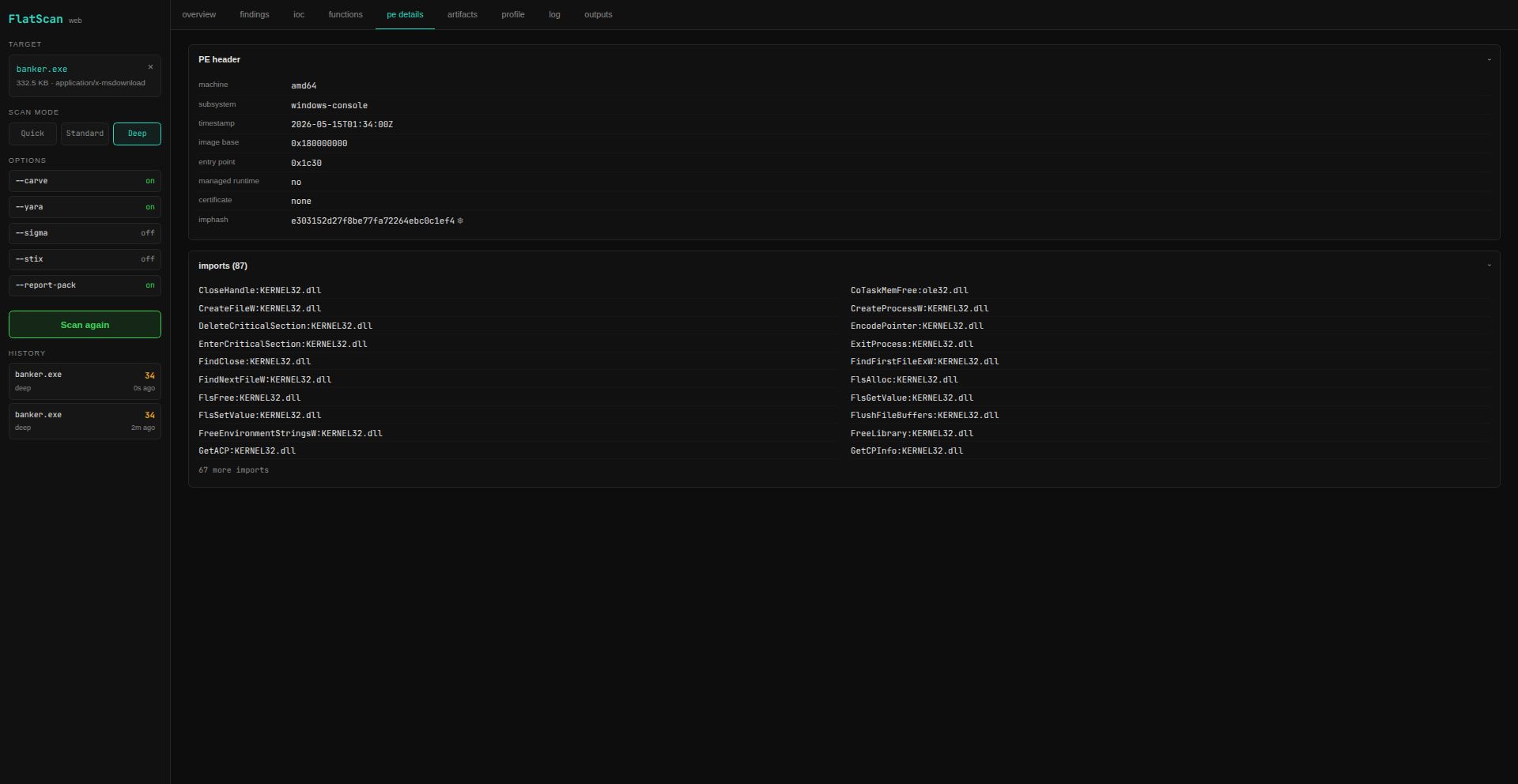Copy the imphash value using its icon
Screen dimensions: 1518x784
pyautogui.click(x=460, y=221)
